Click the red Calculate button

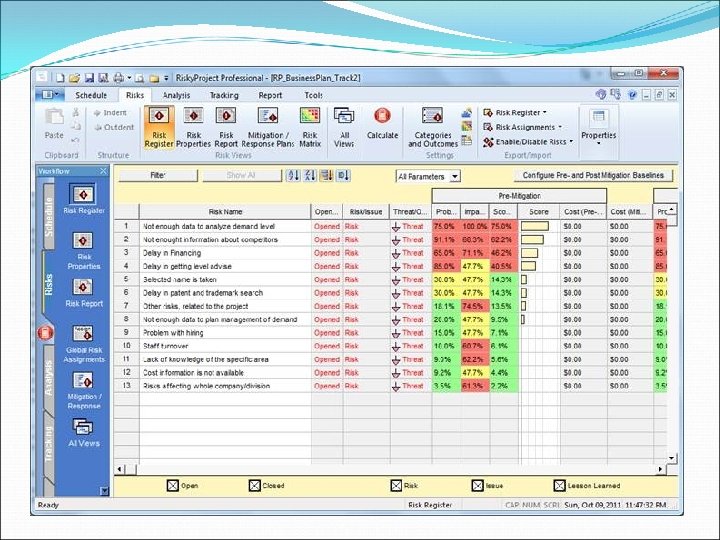click(x=382, y=124)
